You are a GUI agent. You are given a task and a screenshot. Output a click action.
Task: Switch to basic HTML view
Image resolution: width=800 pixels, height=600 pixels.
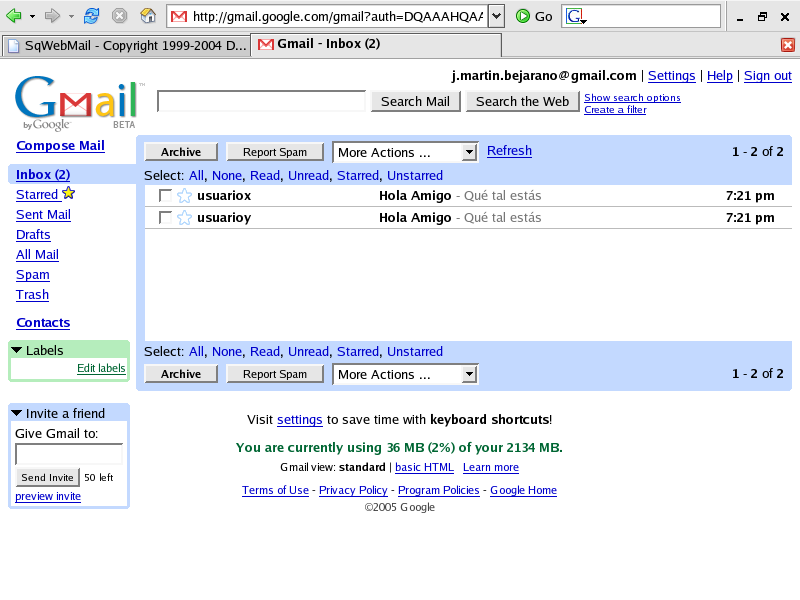[424, 467]
